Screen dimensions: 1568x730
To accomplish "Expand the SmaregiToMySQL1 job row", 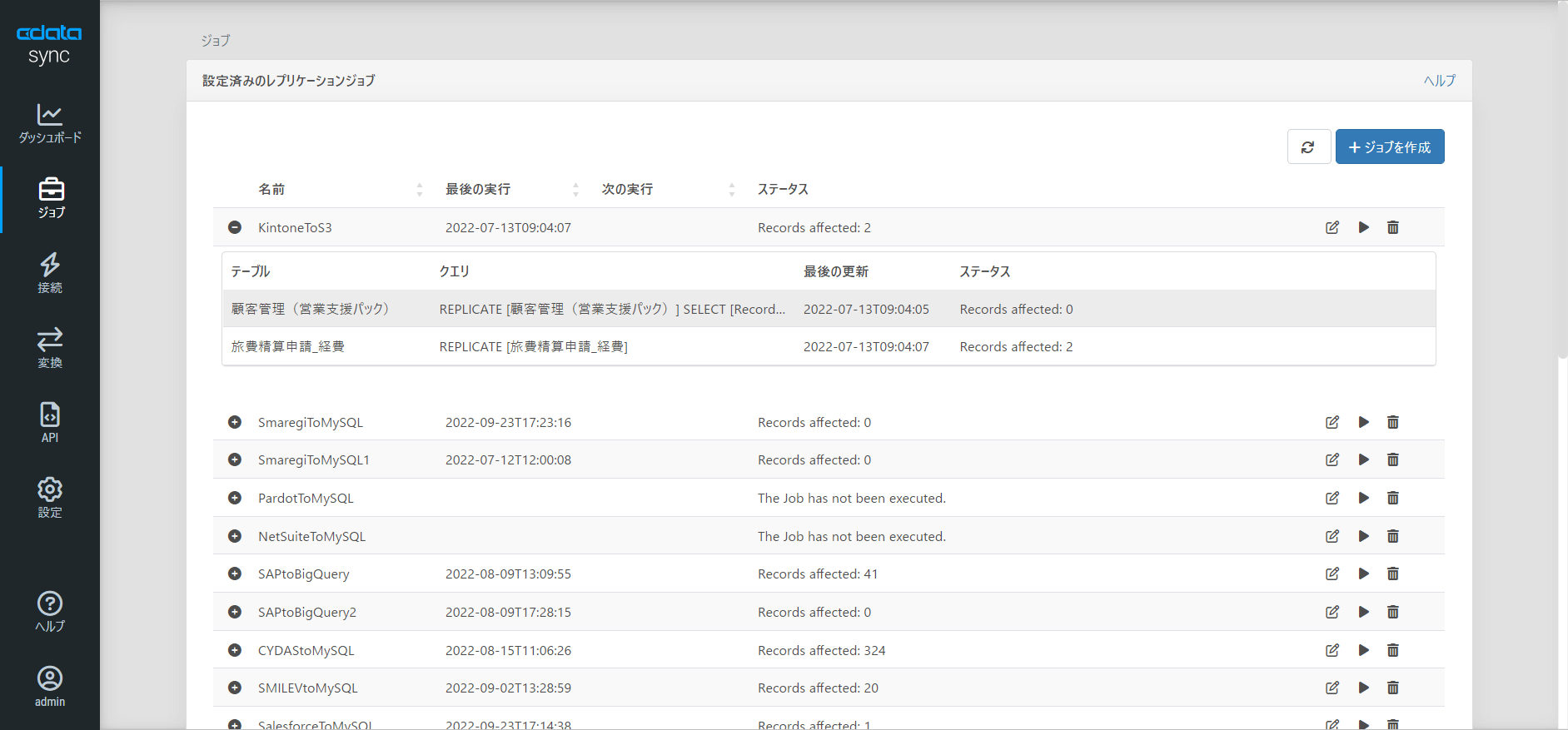I will (x=235, y=459).
